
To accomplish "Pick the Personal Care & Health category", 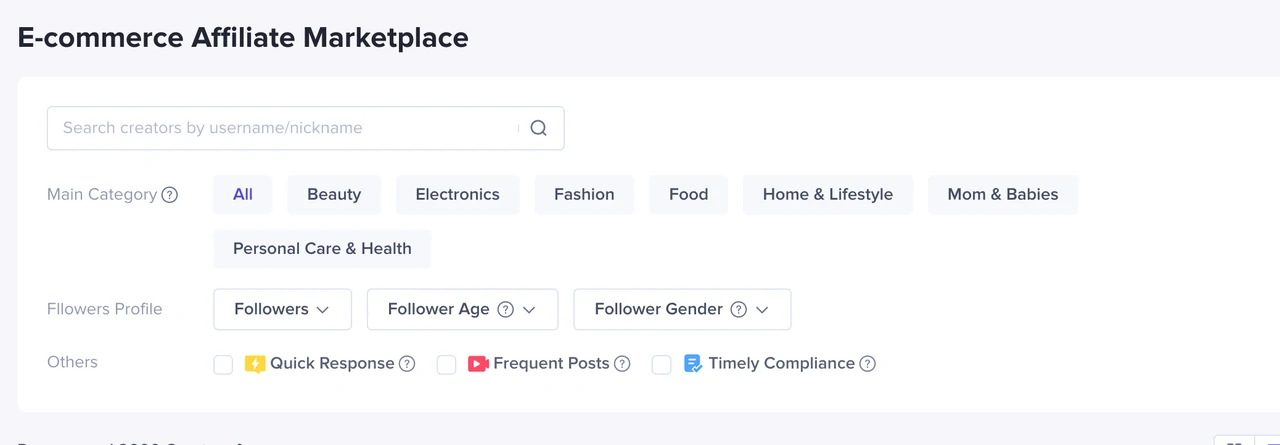I will click(322, 249).
